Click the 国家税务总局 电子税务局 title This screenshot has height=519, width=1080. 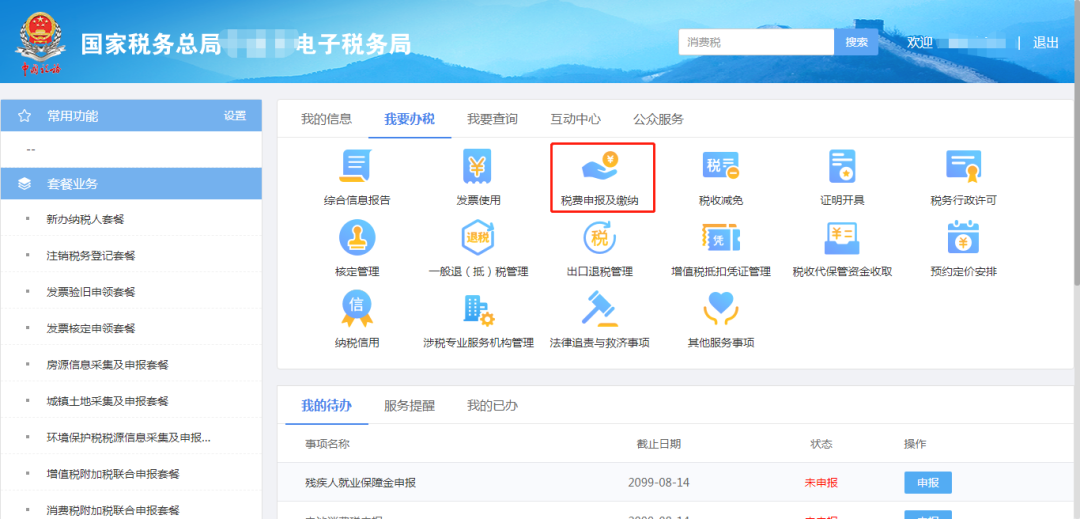(246, 44)
